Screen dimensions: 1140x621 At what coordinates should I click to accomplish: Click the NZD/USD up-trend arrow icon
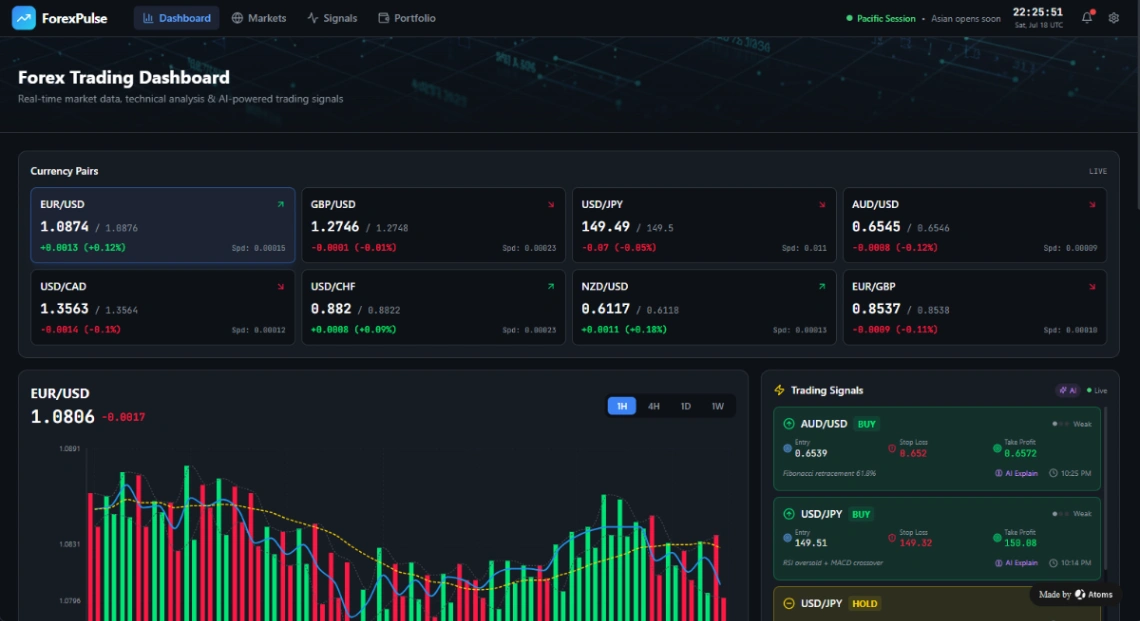click(x=822, y=287)
